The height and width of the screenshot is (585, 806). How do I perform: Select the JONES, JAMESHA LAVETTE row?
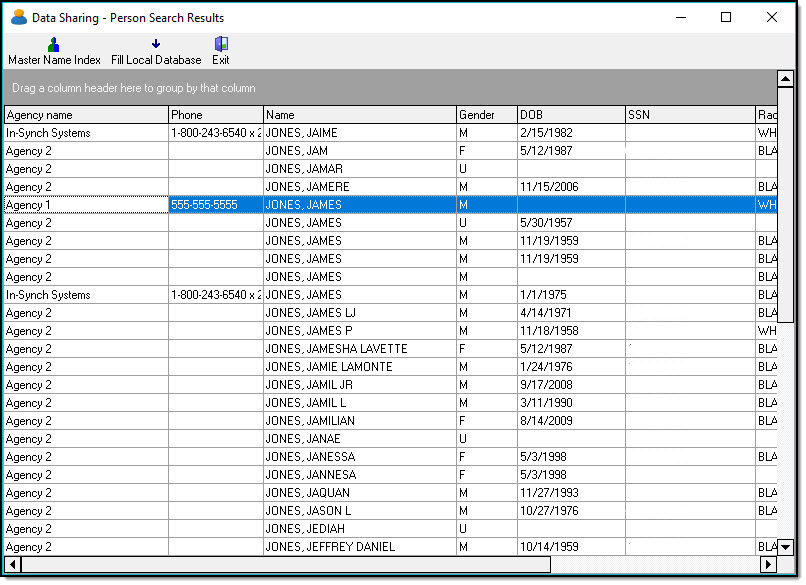pos(336,349)
